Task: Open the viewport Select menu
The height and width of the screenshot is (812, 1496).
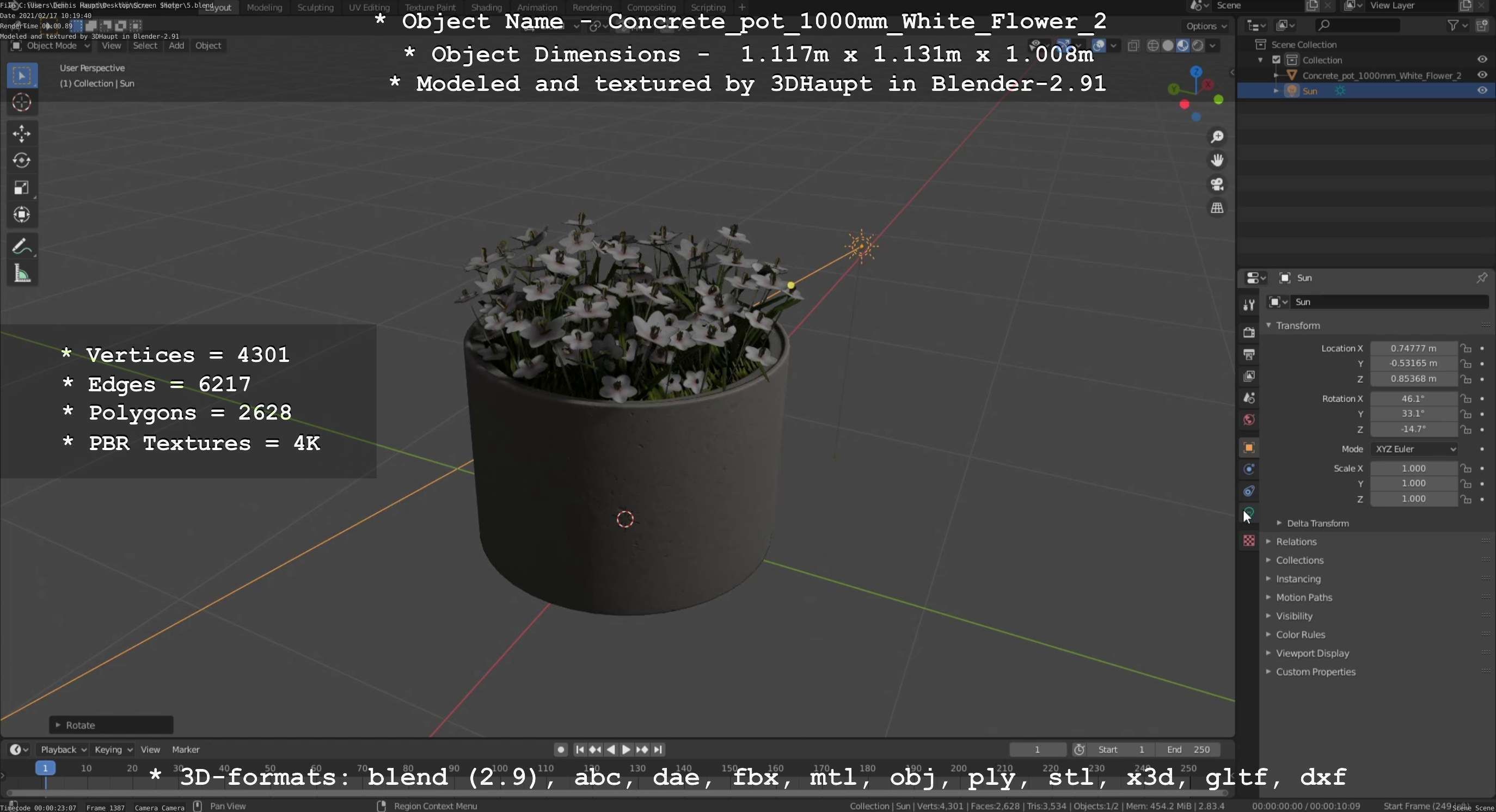Action: click(x=145, y=45)
